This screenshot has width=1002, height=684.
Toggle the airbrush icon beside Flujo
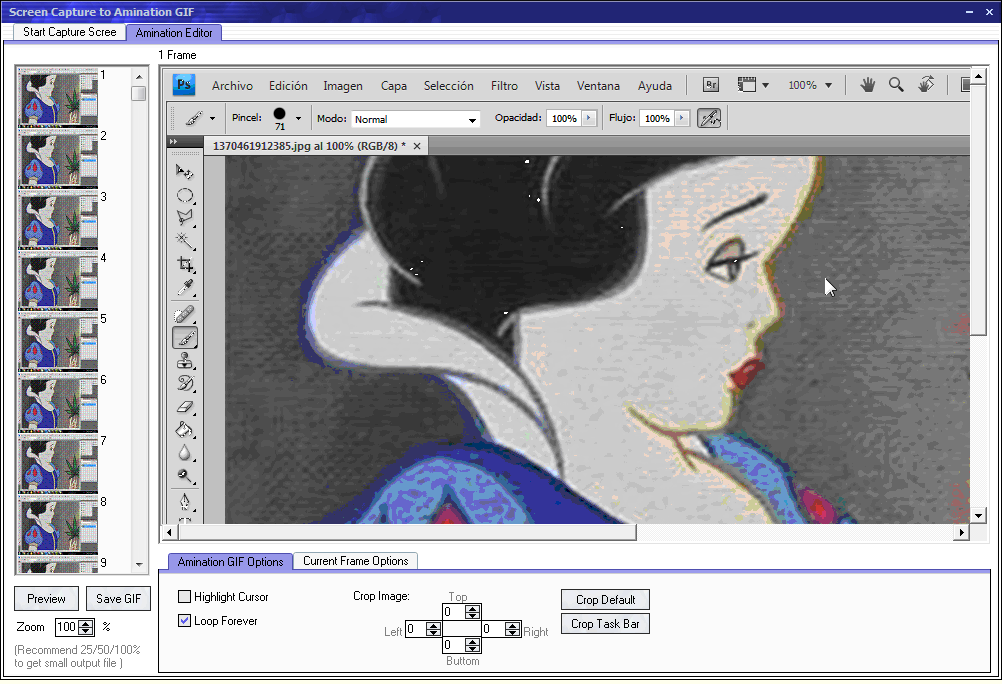coord(709,118)
